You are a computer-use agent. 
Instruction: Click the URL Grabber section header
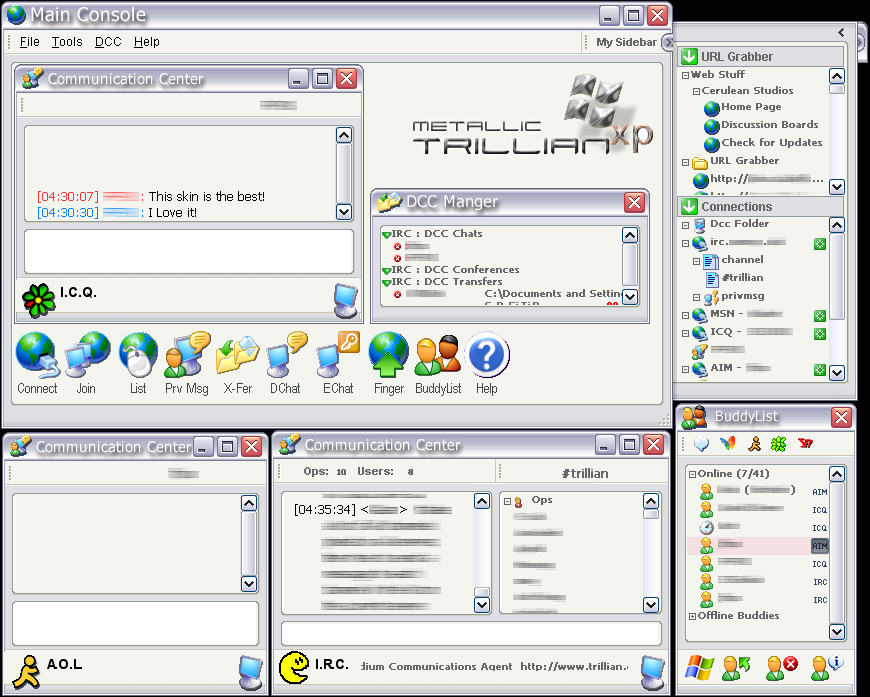point(761,57)
